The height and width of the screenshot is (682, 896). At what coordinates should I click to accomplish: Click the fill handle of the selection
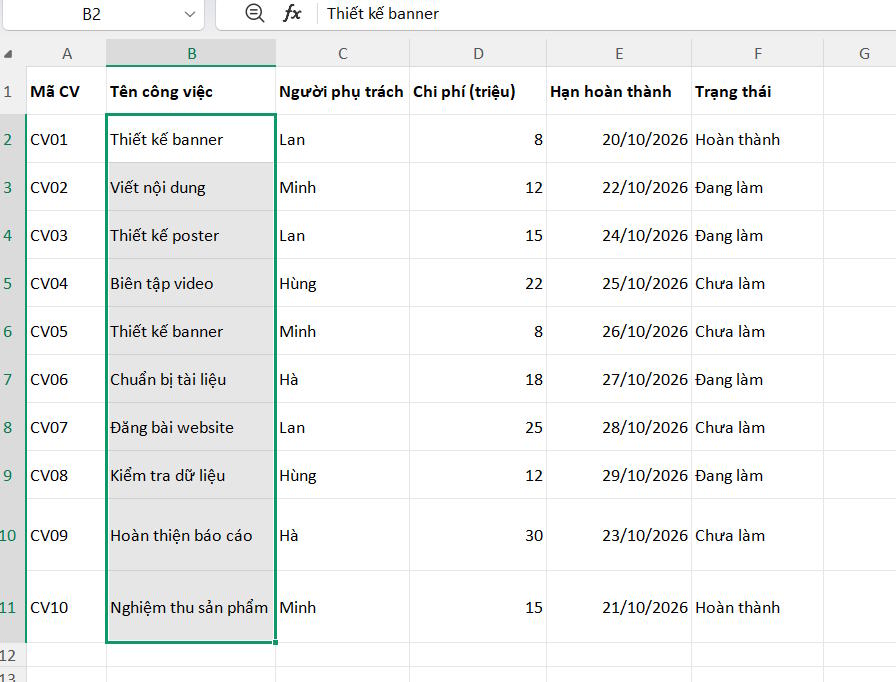[275, 643]
